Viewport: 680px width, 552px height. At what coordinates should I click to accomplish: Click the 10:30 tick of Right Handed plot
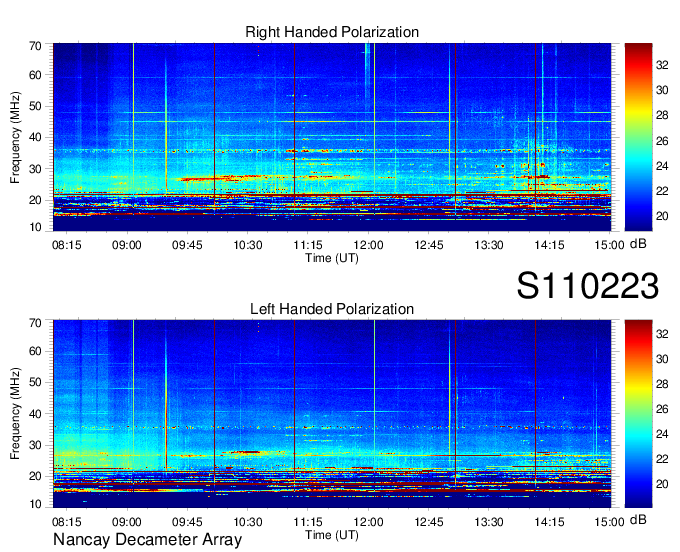pos(248,245)
